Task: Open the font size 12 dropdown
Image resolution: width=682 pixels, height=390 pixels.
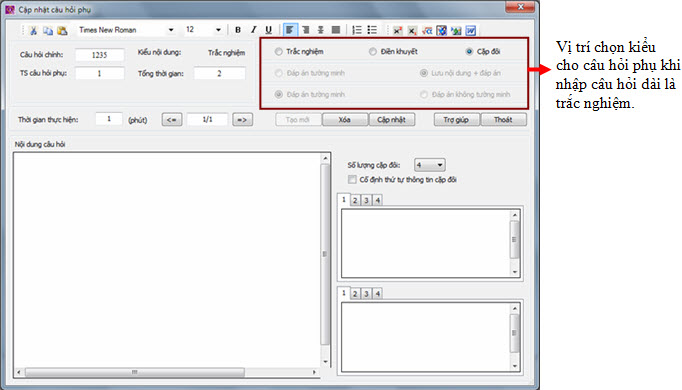Action: [218, 30]
